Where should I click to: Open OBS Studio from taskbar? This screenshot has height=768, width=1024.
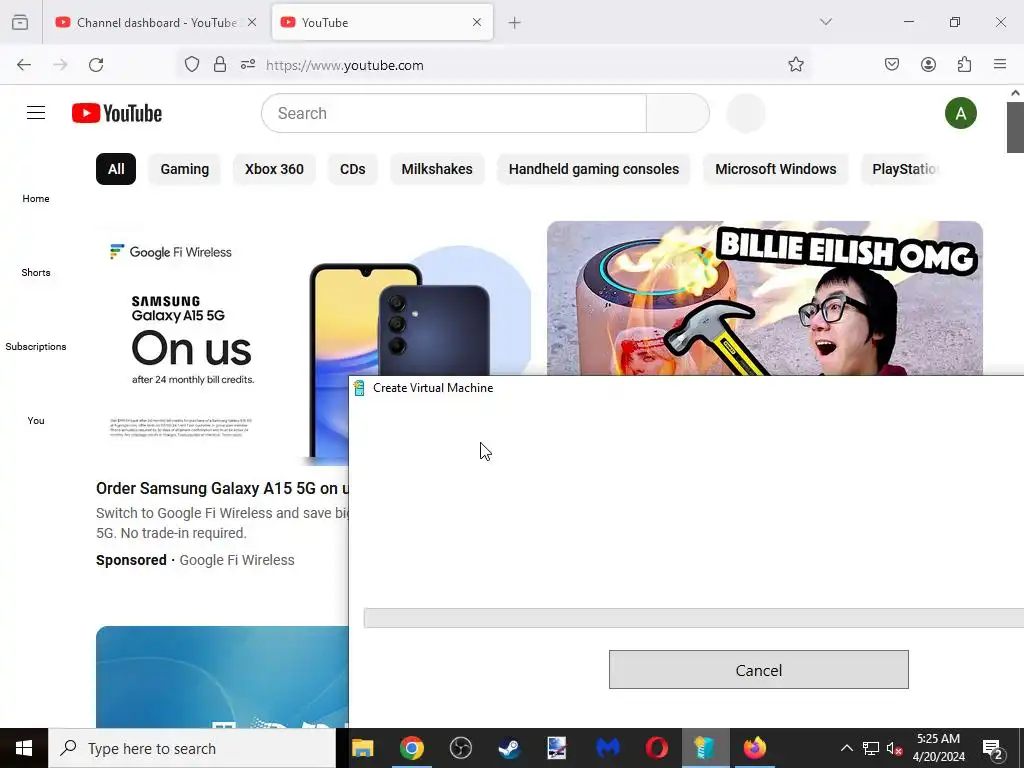460,748
